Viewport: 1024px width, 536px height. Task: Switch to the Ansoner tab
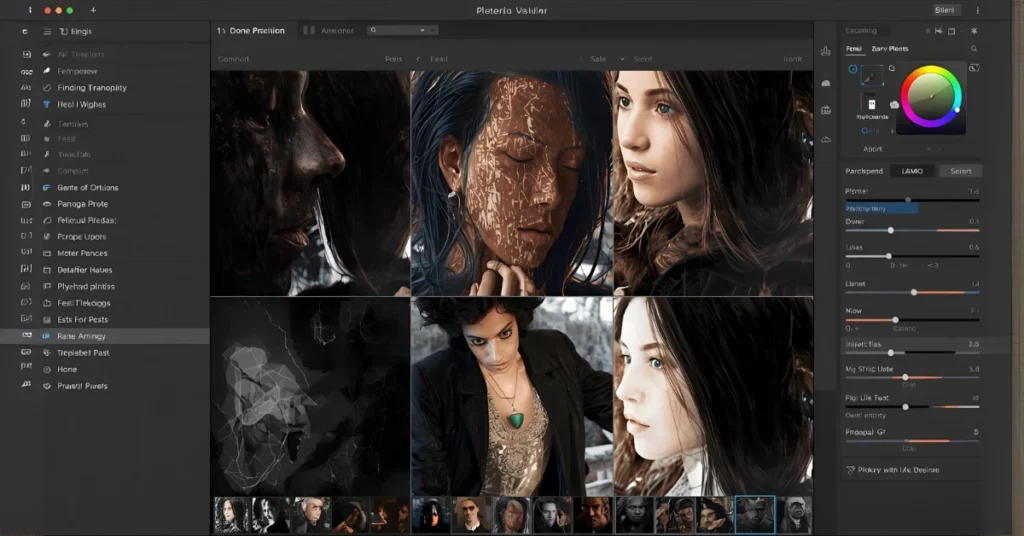329,31
